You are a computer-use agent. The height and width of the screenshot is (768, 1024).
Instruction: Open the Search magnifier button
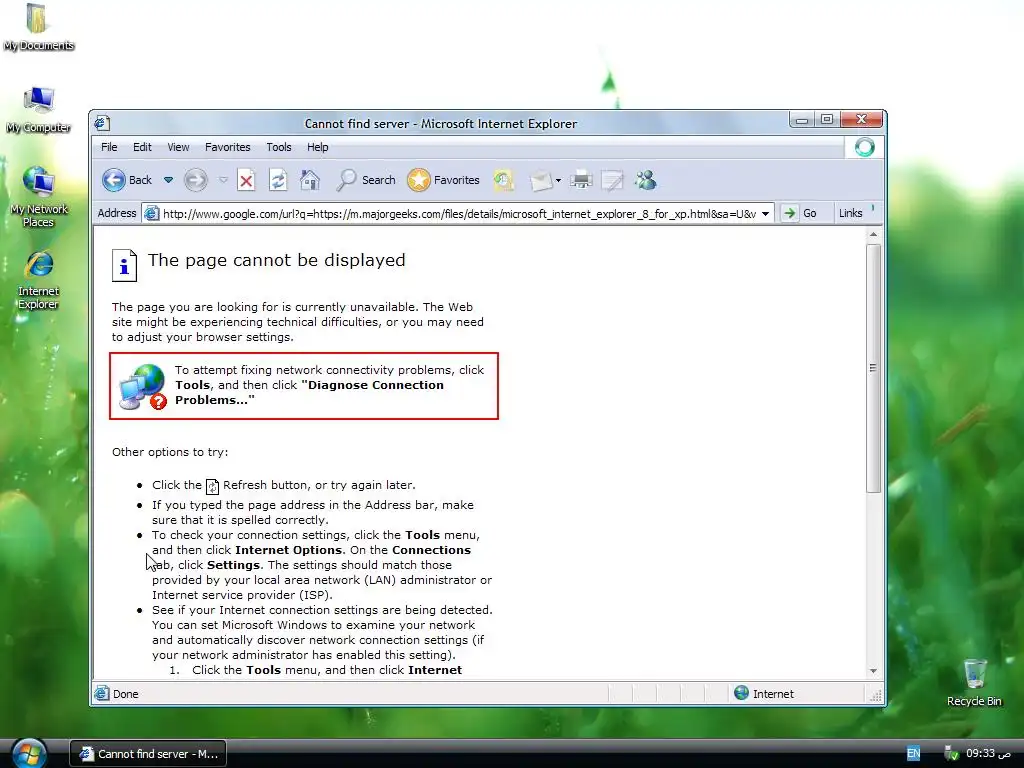366,180
